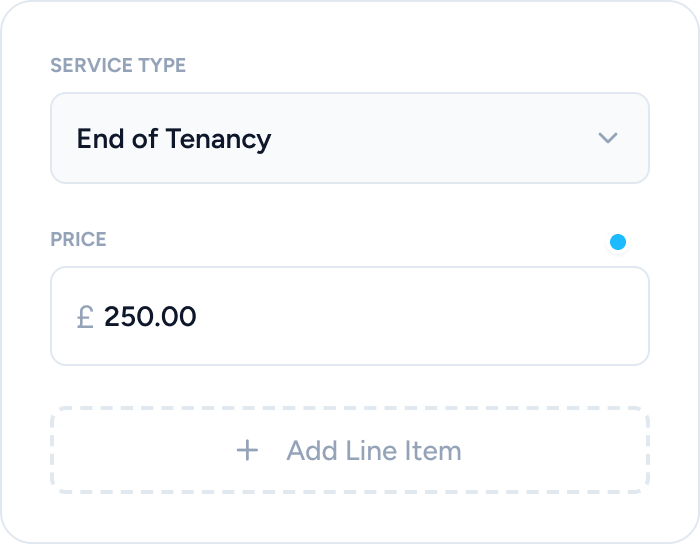Click the 250.00 value in the price box
Image resolution: width=700 pixels, height=544 pixels.
point(150,317)
